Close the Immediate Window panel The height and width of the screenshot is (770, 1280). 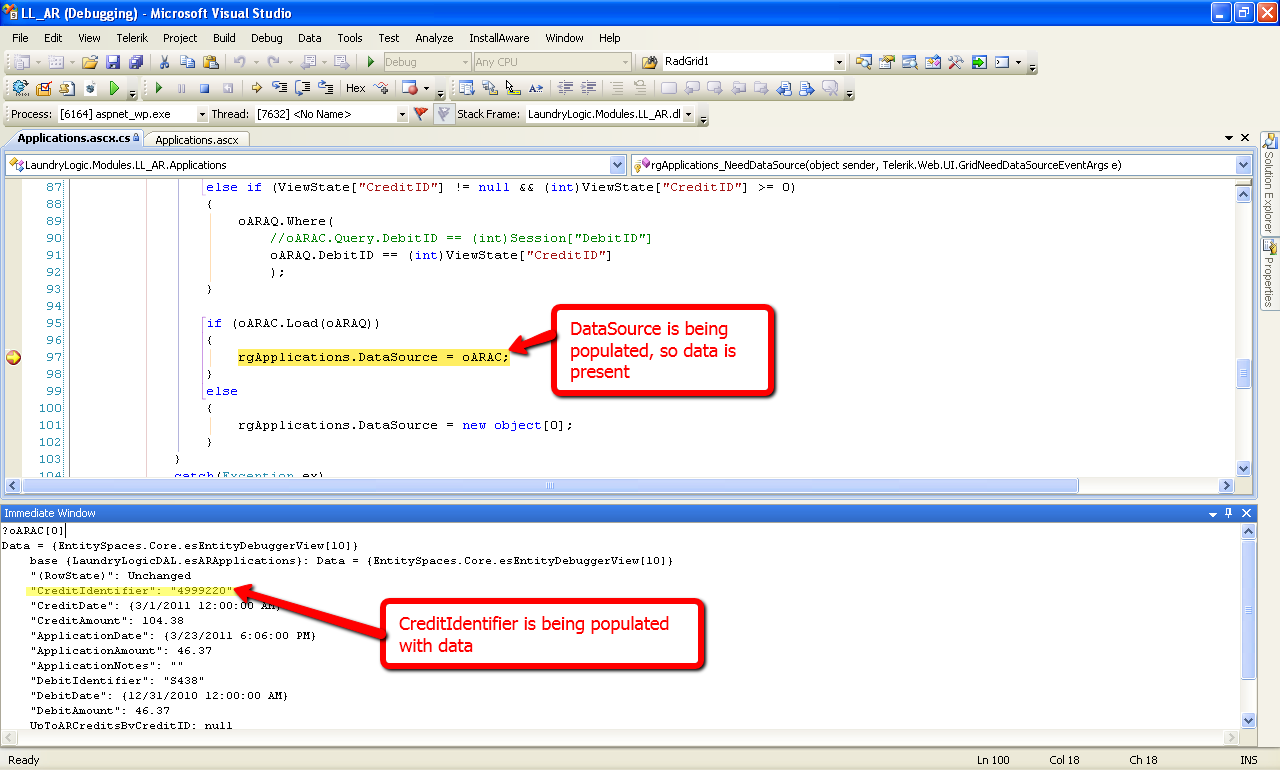coord(1246,513)
